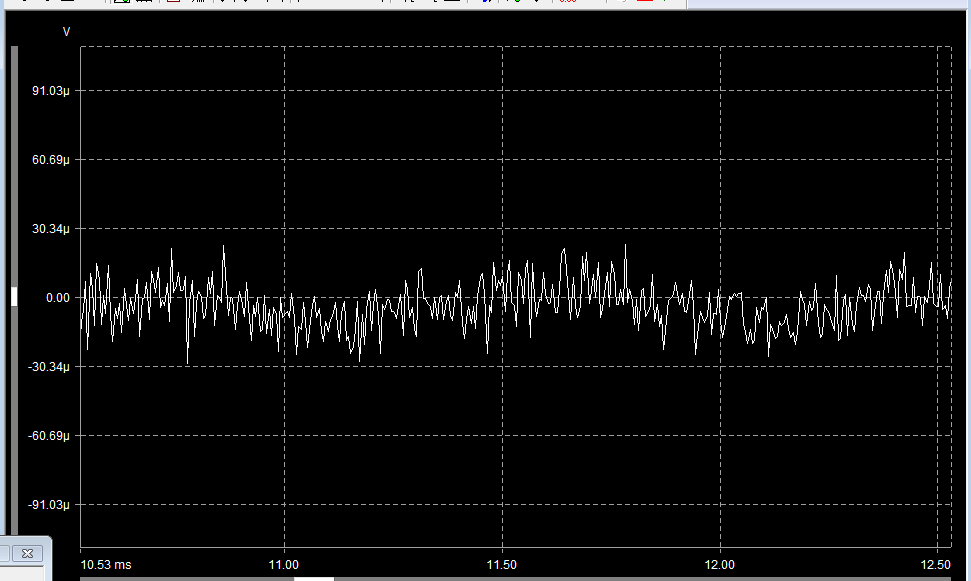This screenshot has width=971, height=581.
Task: Click the 'V' voltage axis unit label
Action: tap(66, 32)
